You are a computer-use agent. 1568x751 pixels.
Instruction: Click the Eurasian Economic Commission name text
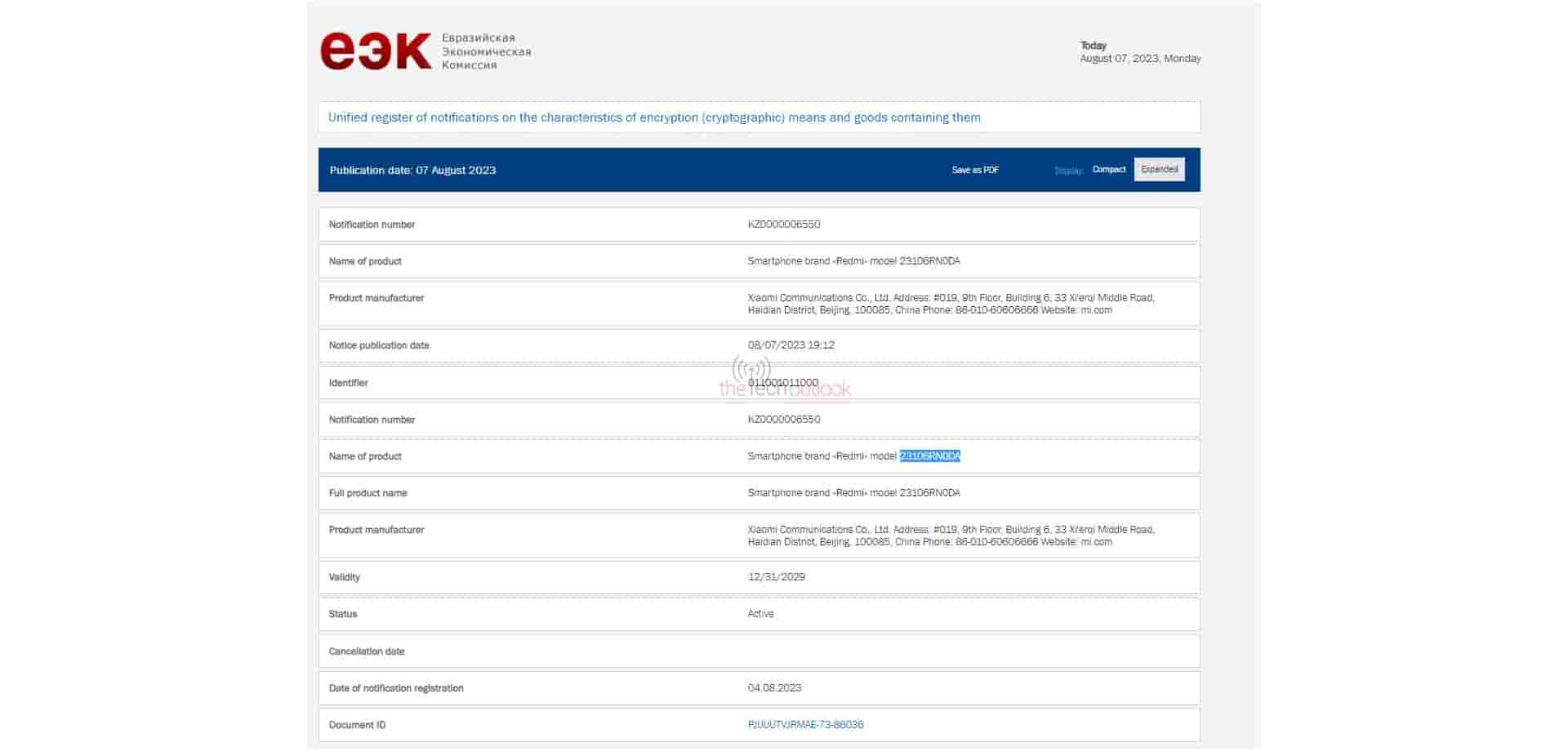click(486, 51)
